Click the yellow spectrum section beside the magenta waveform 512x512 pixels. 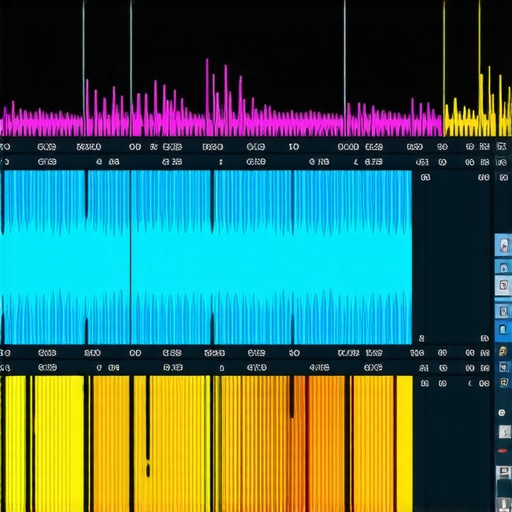point(477,100)
